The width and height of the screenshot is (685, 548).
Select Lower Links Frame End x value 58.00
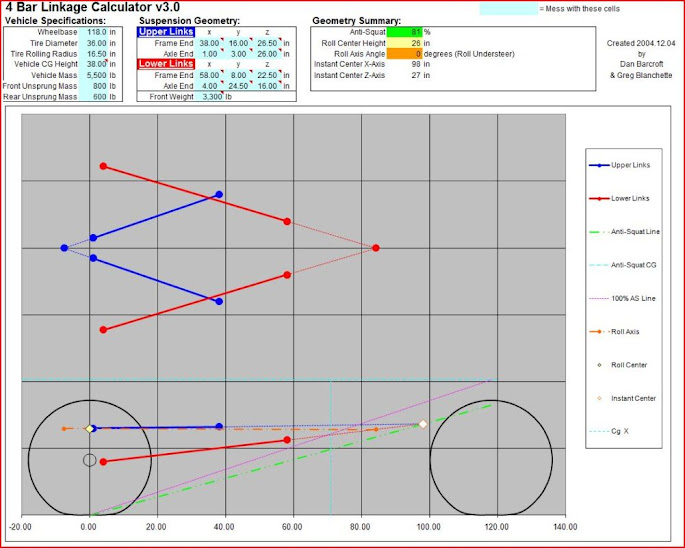209,75
